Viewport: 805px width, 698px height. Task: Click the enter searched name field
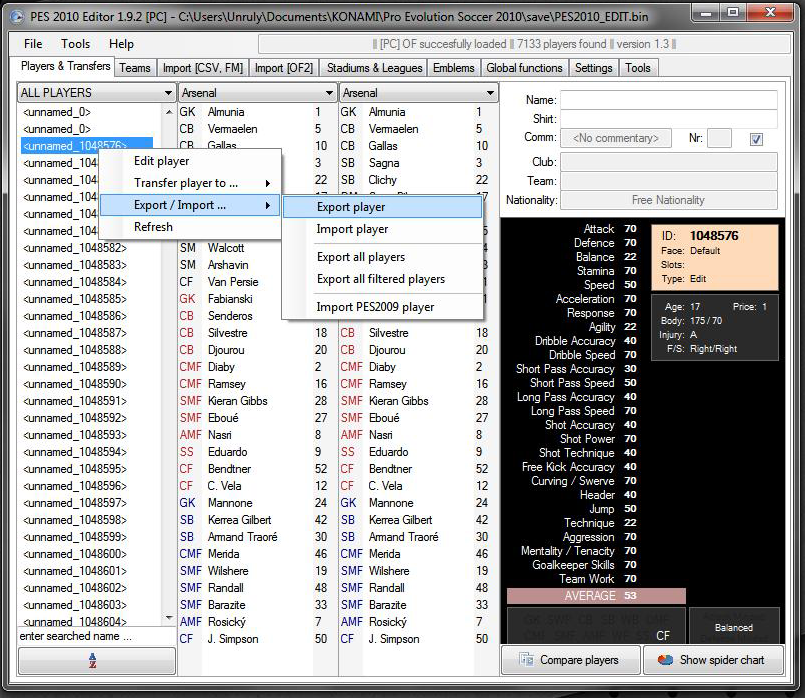96,636
